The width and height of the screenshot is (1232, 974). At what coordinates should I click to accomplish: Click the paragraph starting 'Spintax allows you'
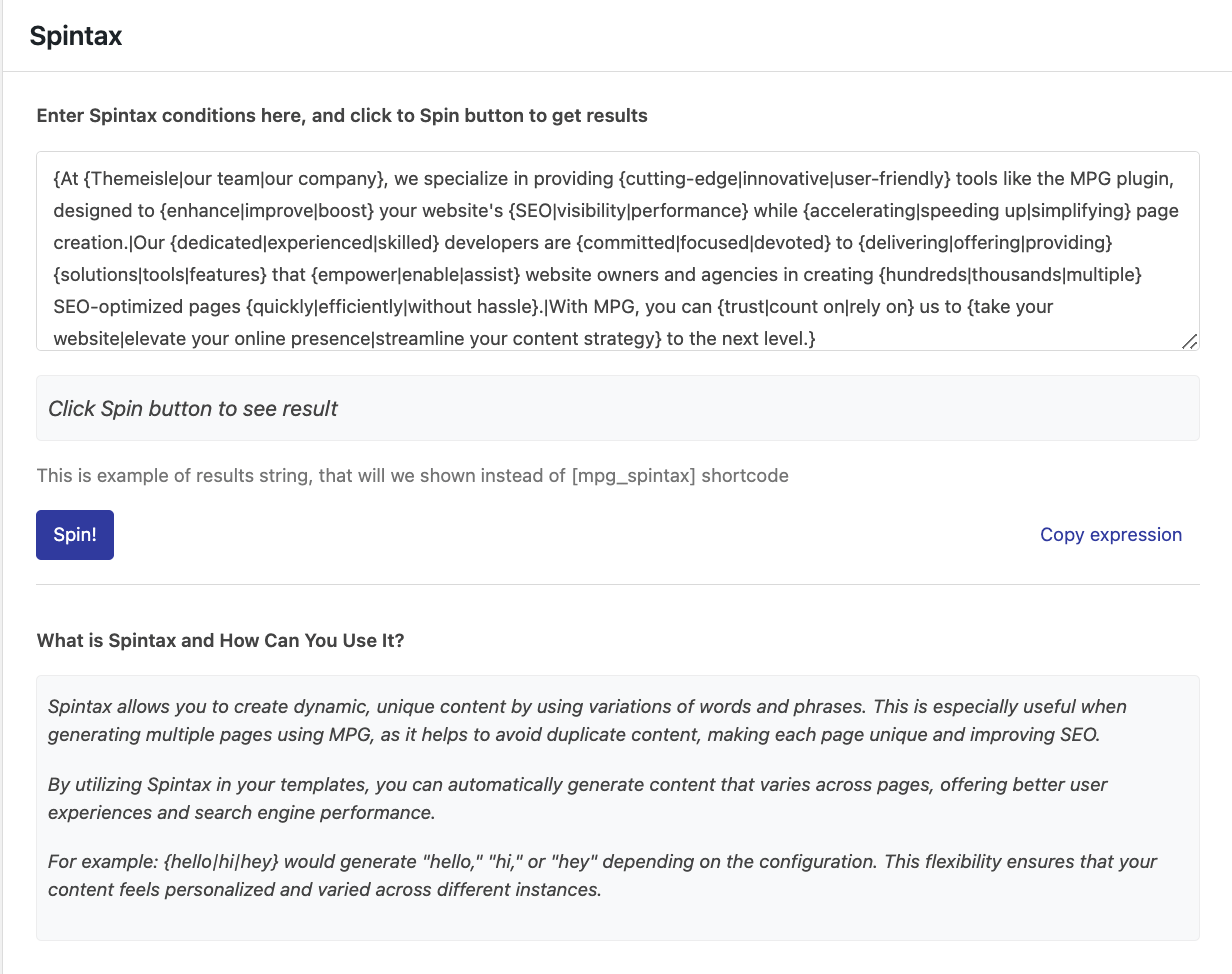(x=587, y=721)
